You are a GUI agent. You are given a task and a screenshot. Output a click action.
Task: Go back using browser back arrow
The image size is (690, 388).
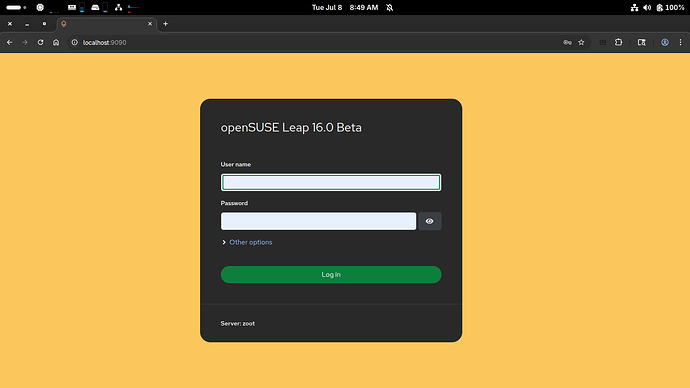9,43
